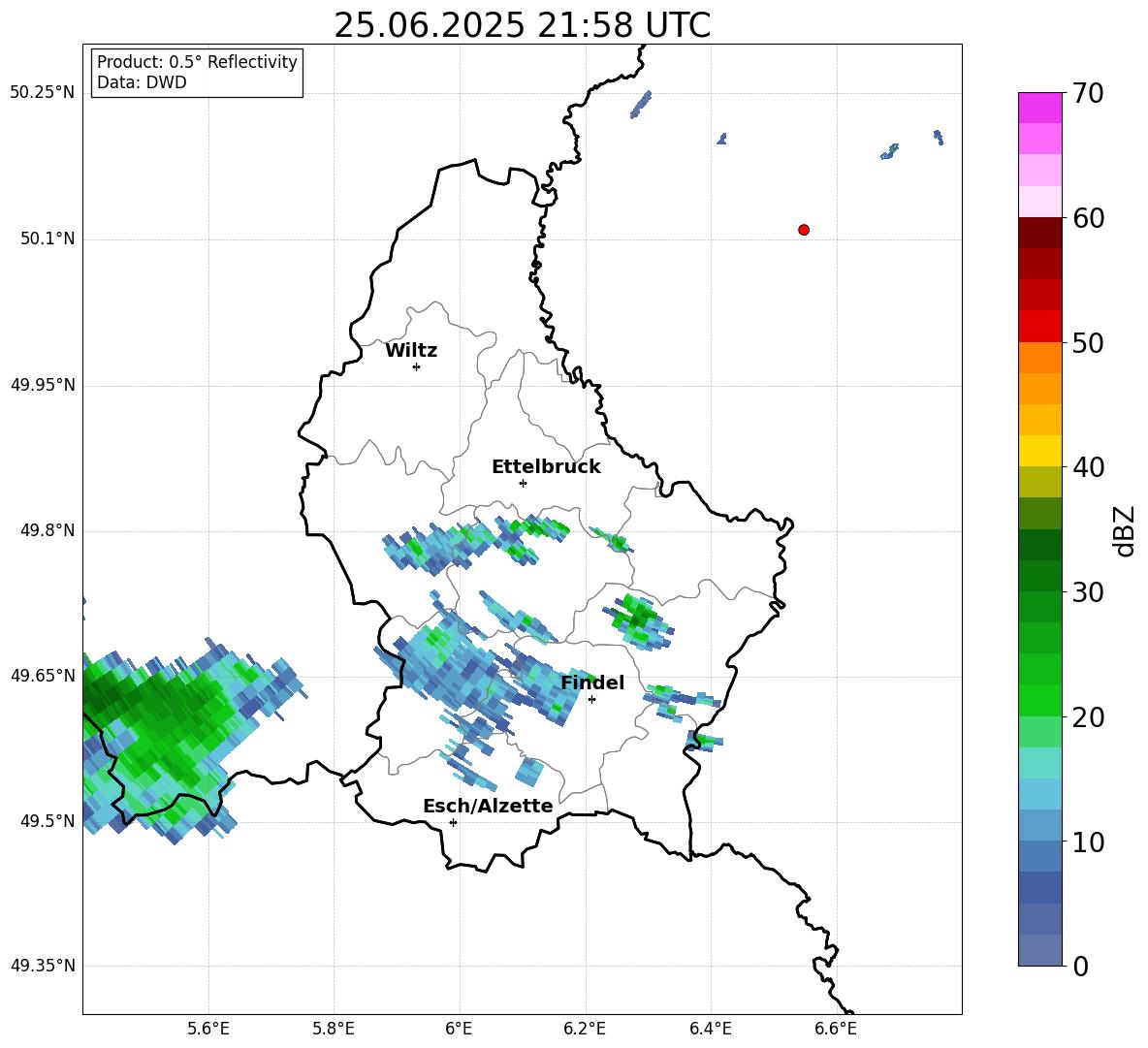1148x1048 pixels.
Task: Click the 60 tick on the colorbar
Action: click(x=1087, y=218)
